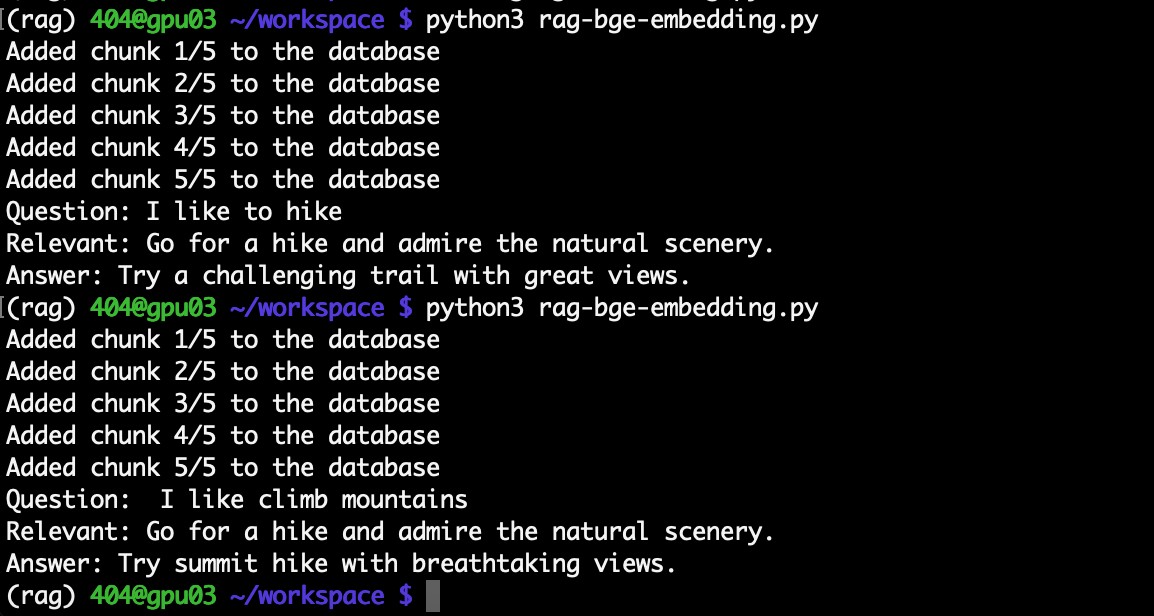Click the first python3 rag-bge-embedding.py command
Image resolution: width=1154 pixels, height=616 pixels.
[x=622, y=20]
